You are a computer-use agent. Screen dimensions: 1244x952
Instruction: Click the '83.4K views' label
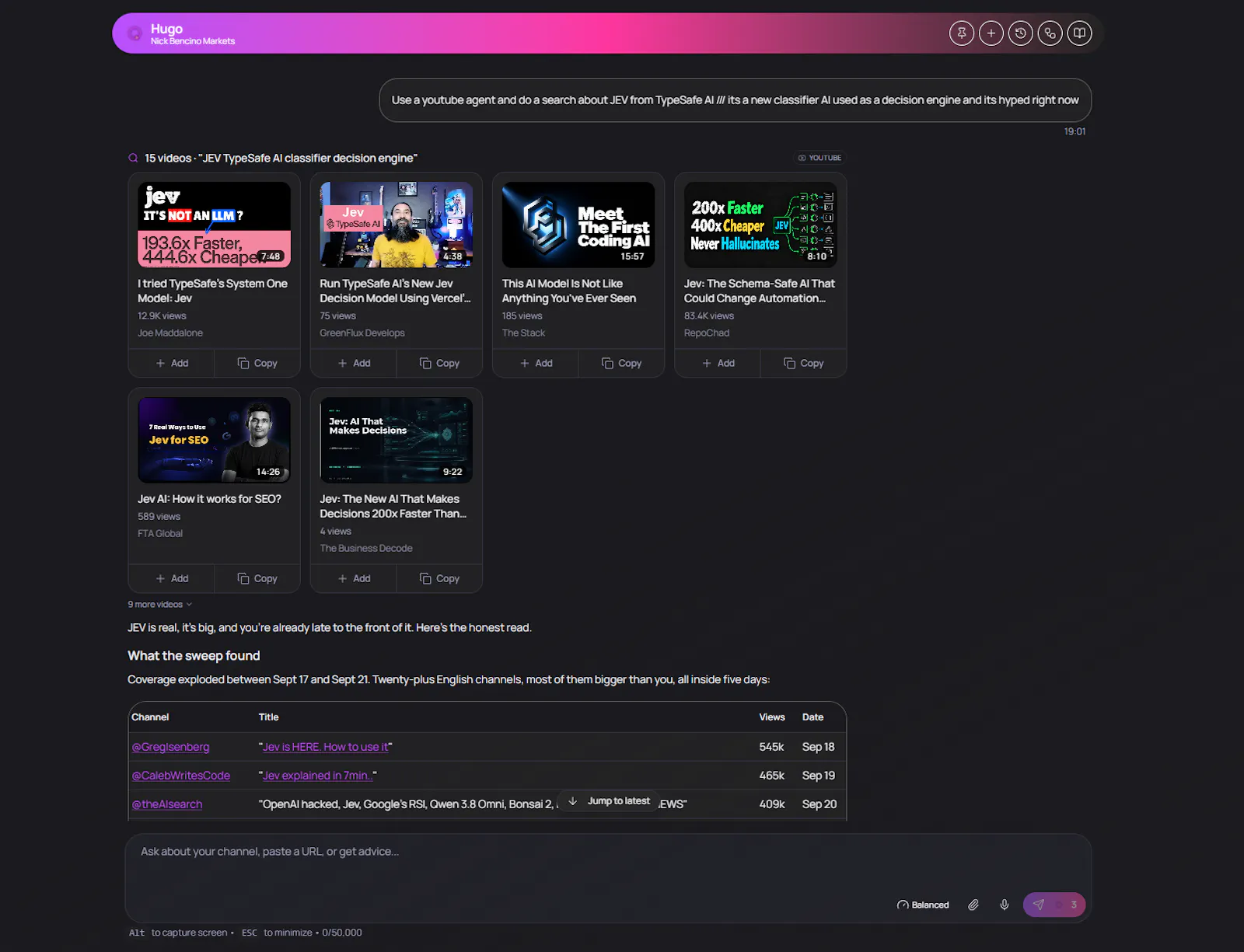click(709, 316)
